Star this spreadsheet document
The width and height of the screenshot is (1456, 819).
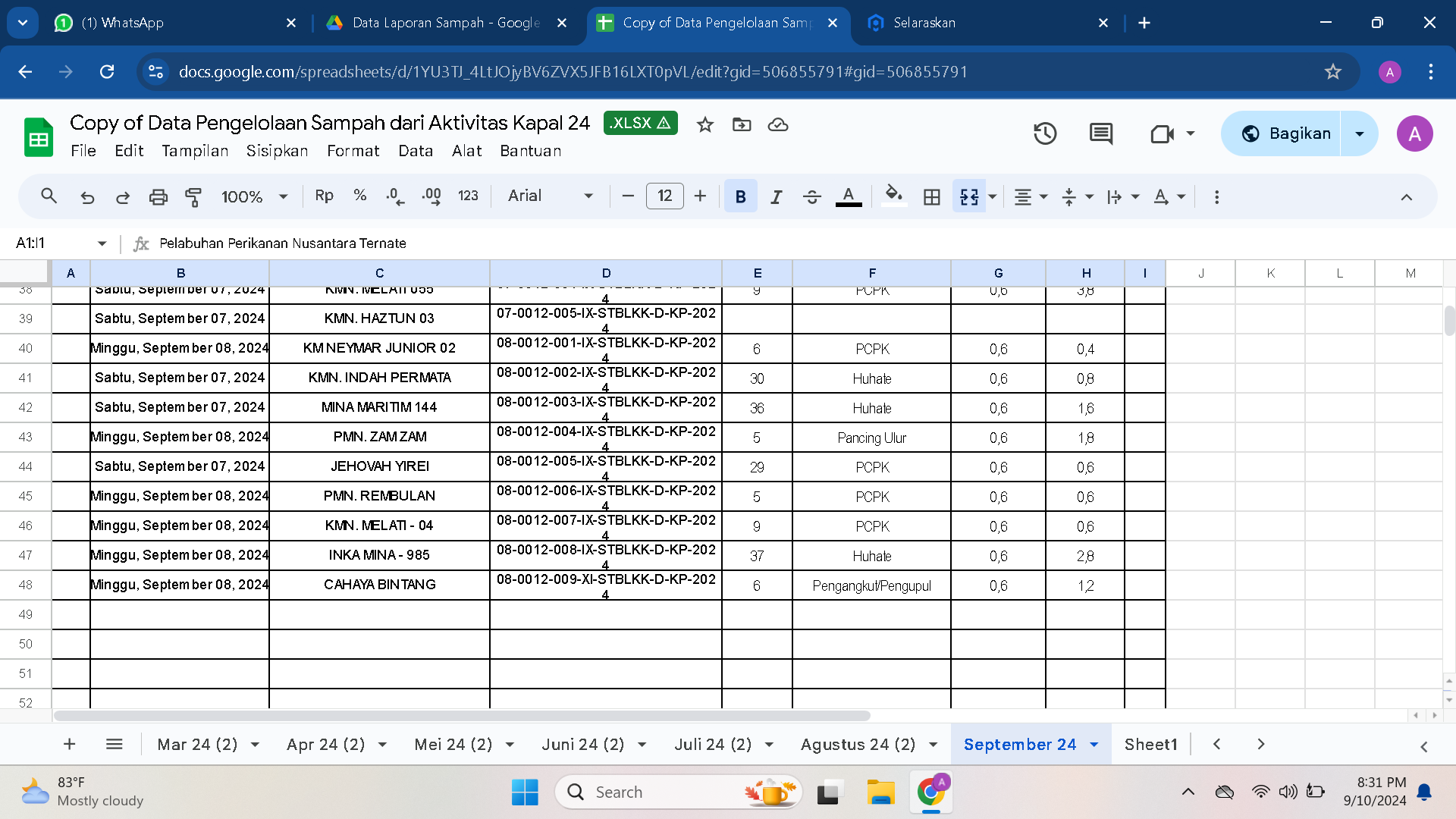(x=705, y=124)
